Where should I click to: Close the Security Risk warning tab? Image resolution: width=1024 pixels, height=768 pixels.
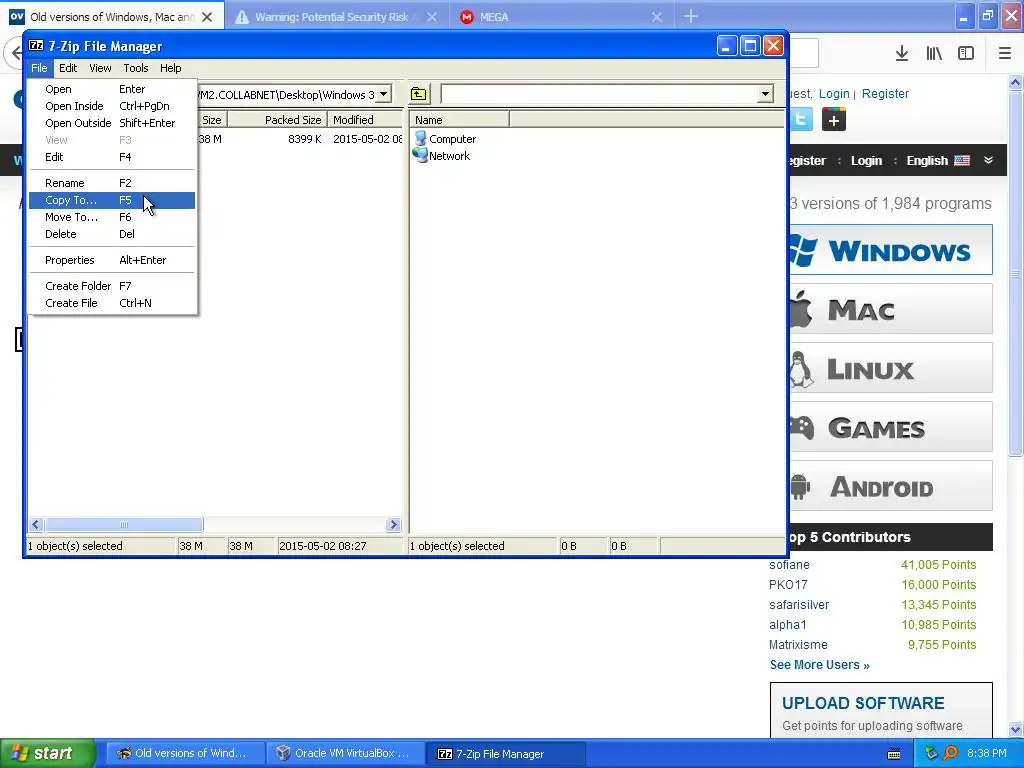pos(432,17)
